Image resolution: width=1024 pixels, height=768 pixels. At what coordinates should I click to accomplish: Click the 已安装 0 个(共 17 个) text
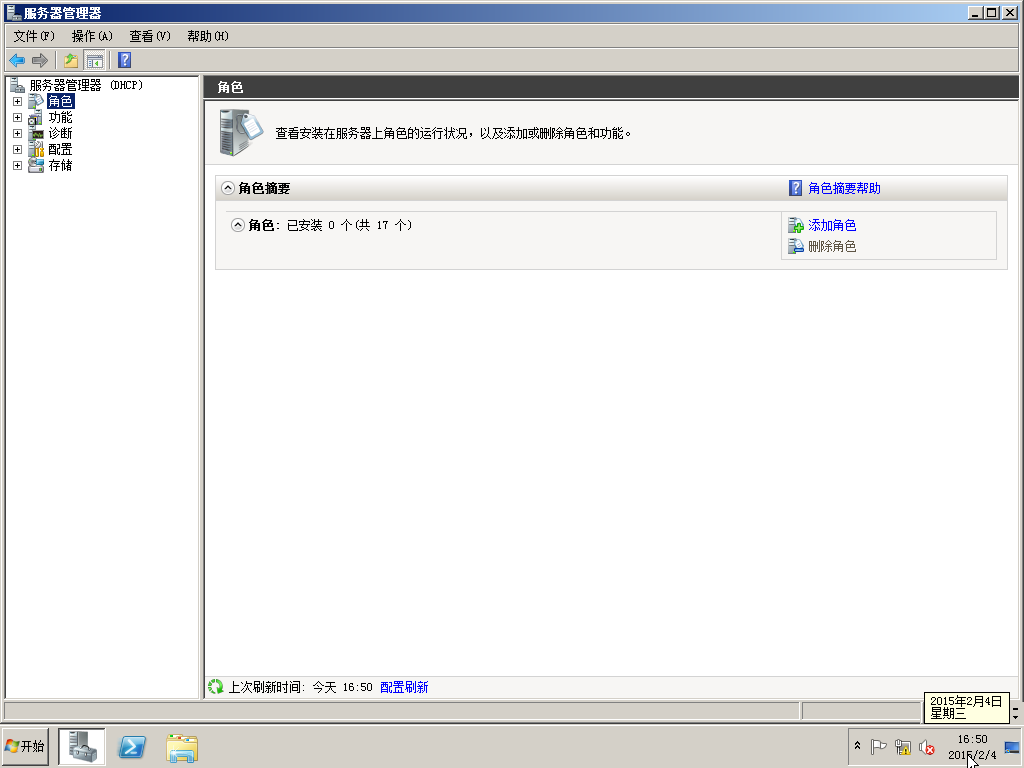[349, 225]
